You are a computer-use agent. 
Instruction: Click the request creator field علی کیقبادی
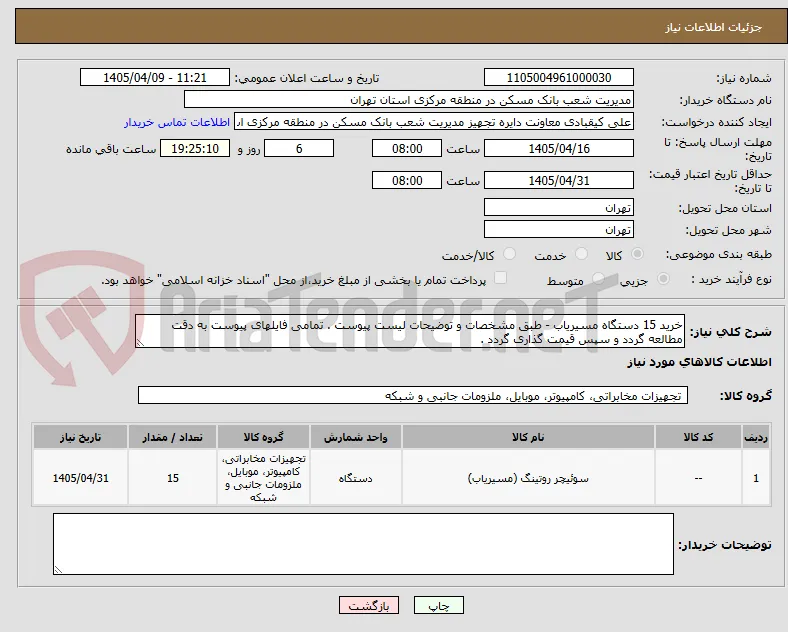point(434,122)
